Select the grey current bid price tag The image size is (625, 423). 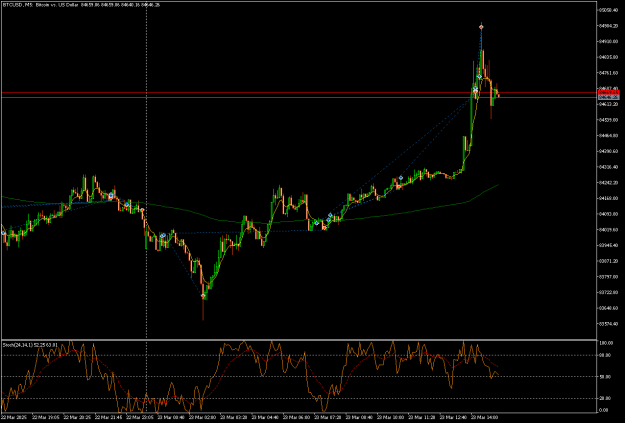tap(609, 97)
